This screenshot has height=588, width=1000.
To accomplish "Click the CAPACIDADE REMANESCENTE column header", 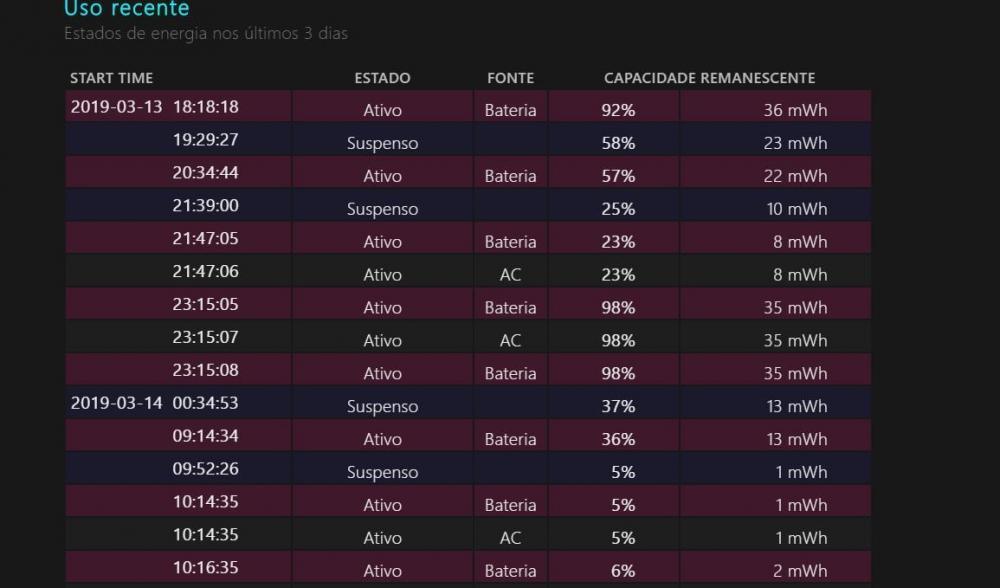I will 709,78.
